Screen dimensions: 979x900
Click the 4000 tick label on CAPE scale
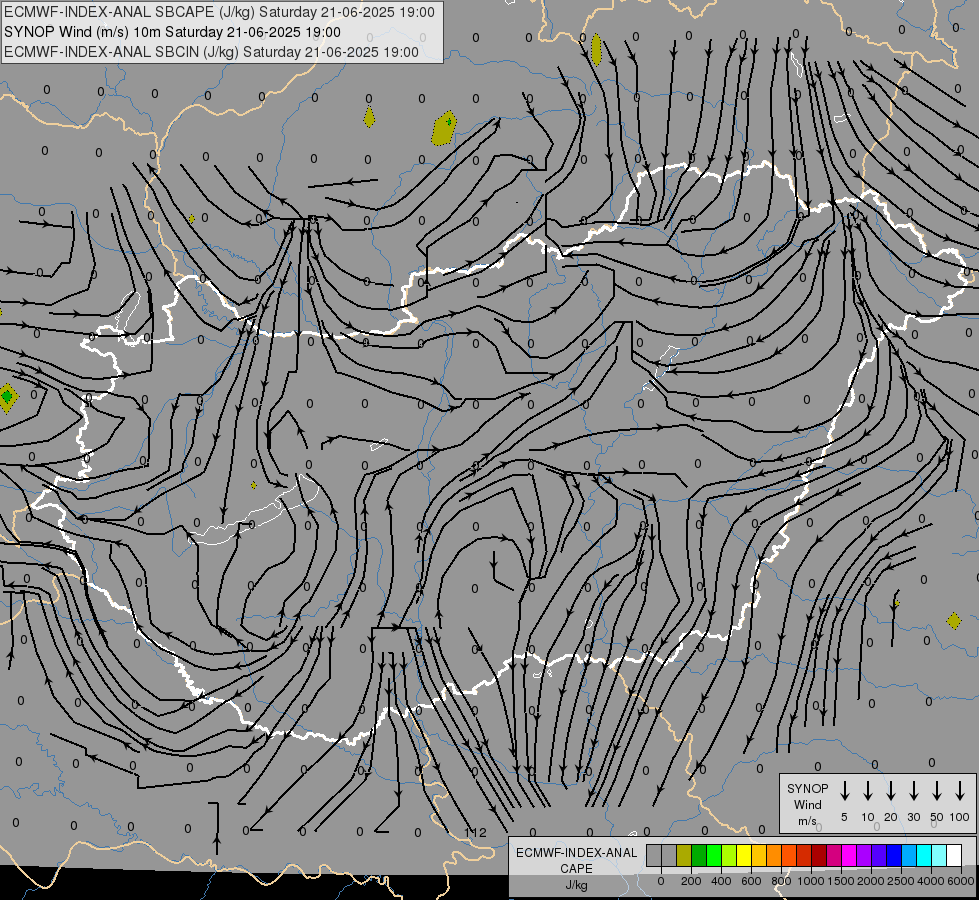[931, 881]
